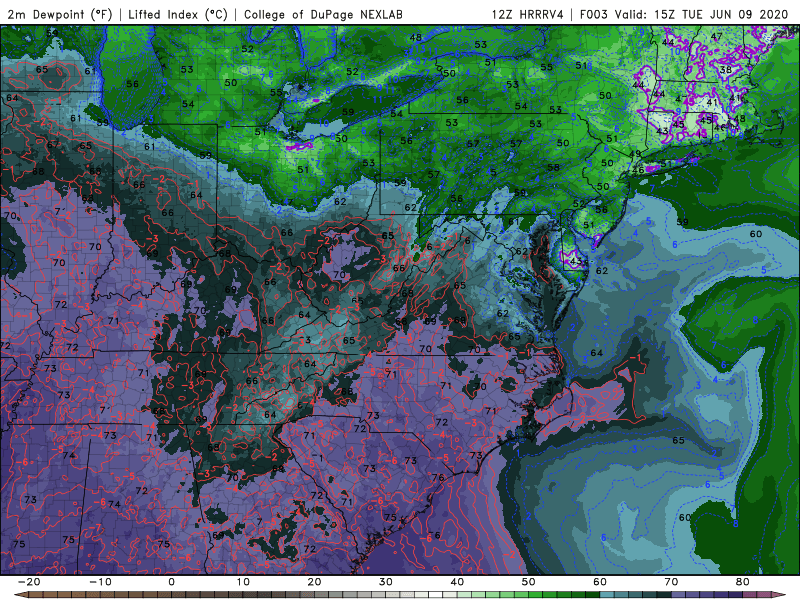Screen dimensions: 800x600
Task: Click the 10 tick label on the color scale
Action: tap(243, 582)
